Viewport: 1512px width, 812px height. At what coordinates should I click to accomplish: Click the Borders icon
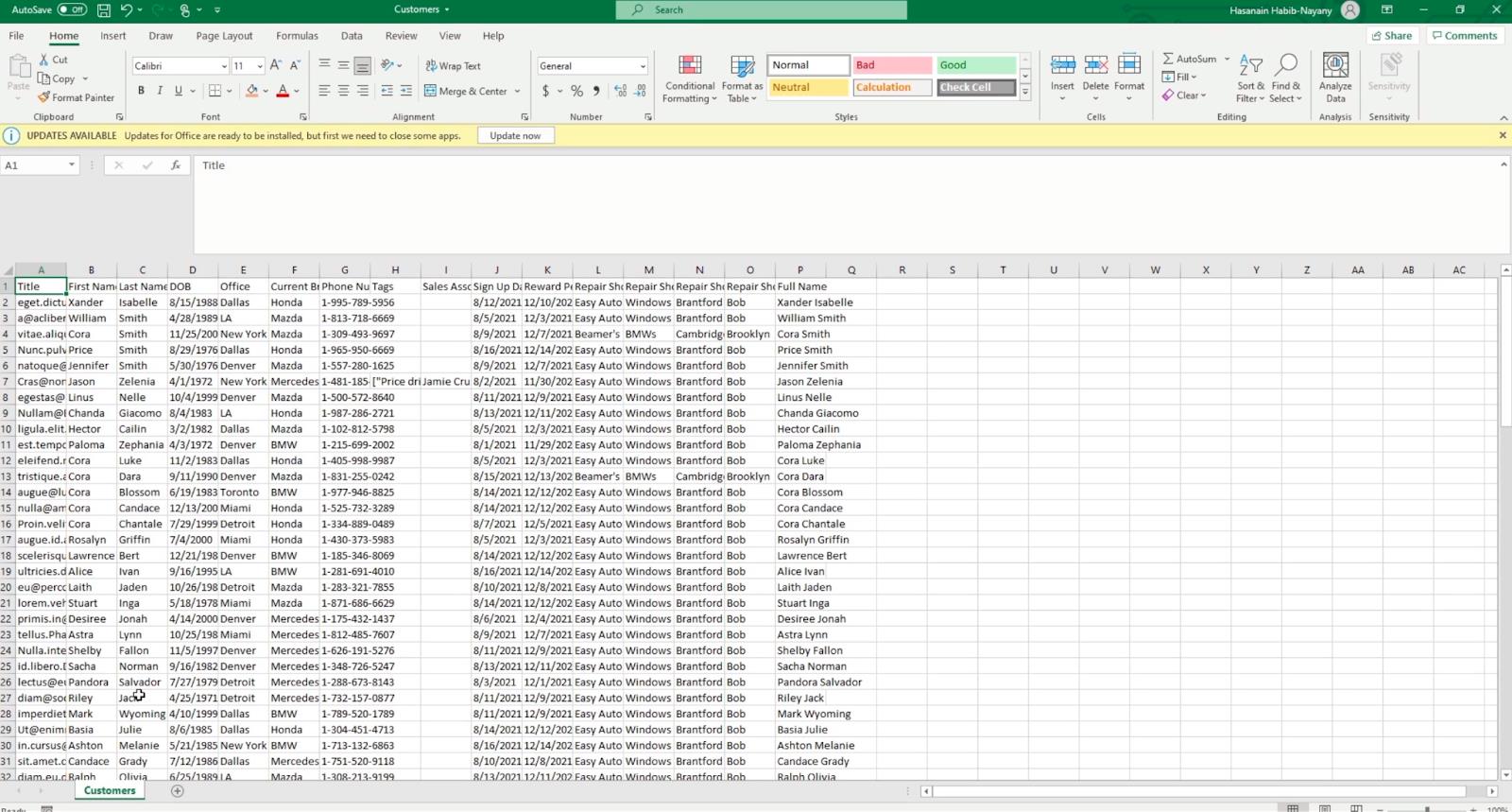click(215, 91)
